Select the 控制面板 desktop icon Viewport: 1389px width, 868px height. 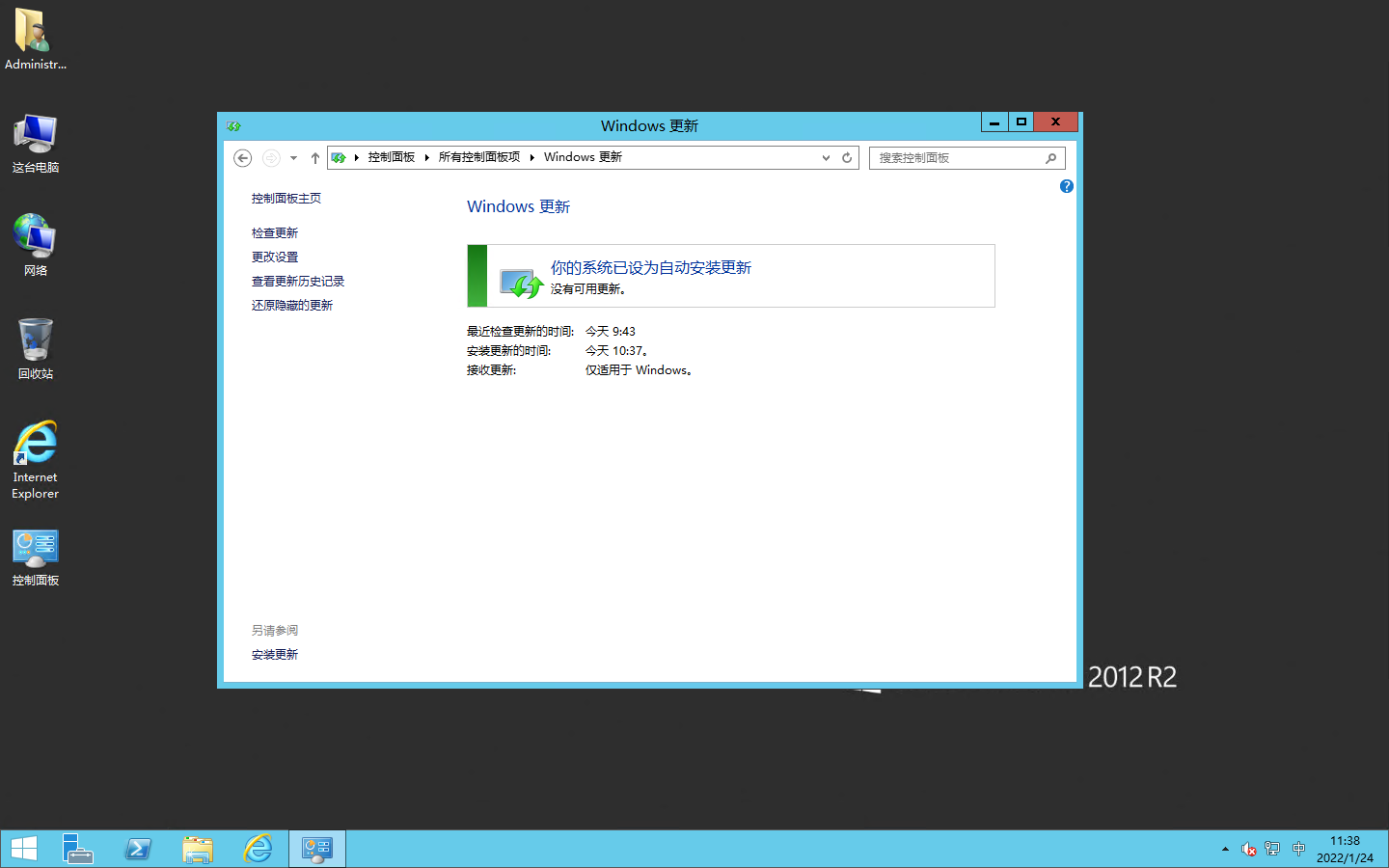coord(35,557)
